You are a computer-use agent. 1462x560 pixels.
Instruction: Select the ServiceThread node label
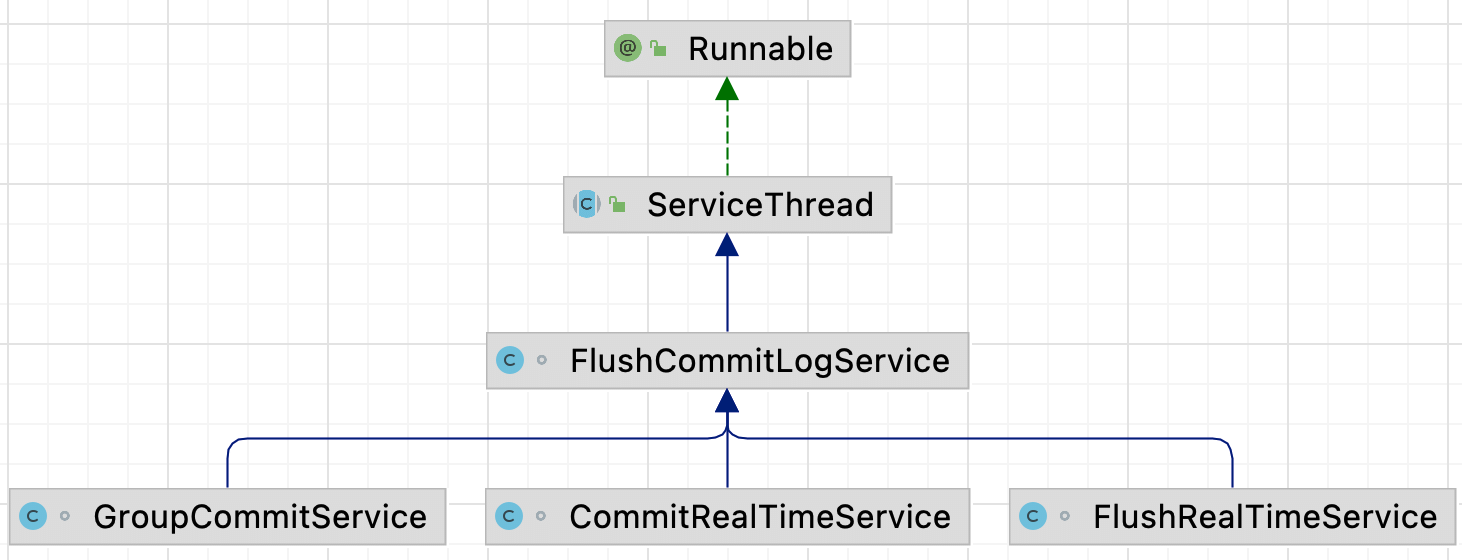[760, 205]
